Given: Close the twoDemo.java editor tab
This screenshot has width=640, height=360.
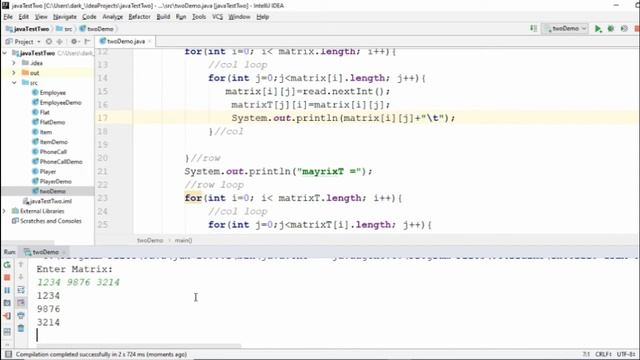Looking at the screenshot, I should coord(150,42).
